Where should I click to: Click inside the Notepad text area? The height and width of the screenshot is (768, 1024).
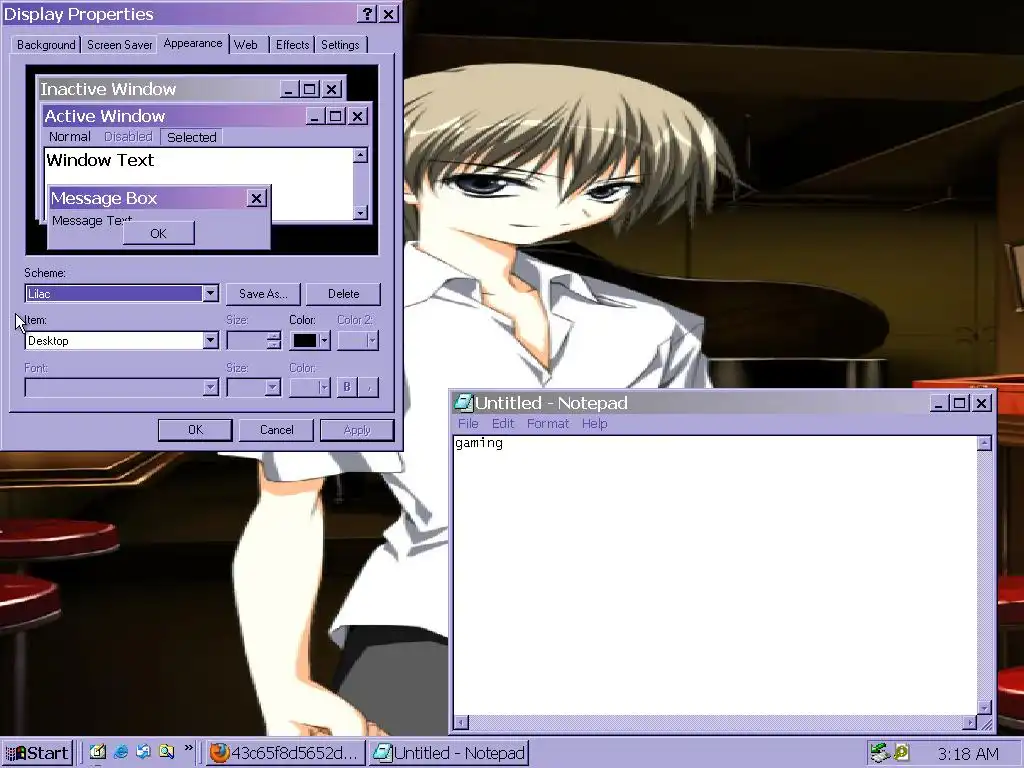[715, 575]
